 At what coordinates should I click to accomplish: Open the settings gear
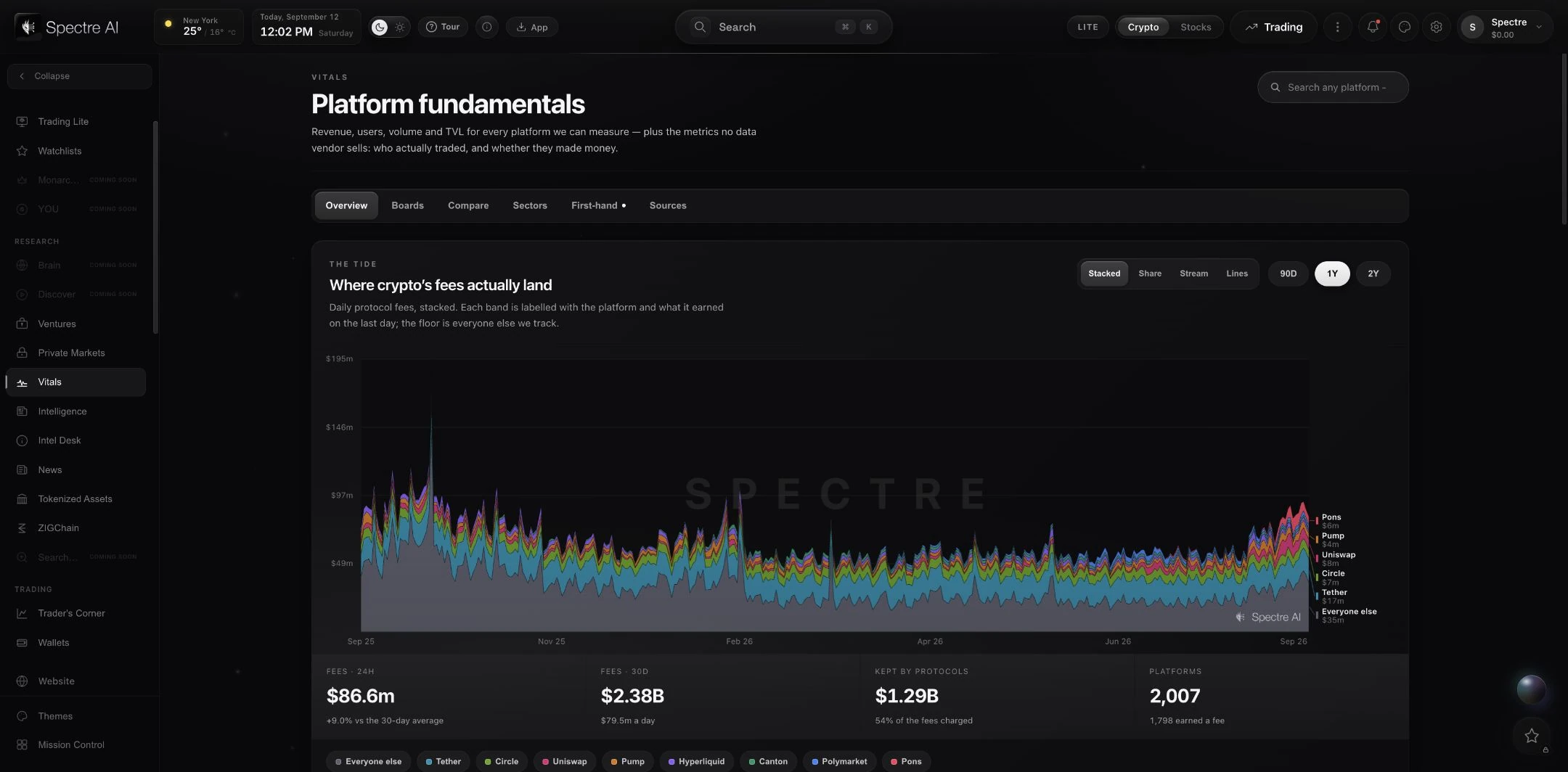click(1436, 28)
